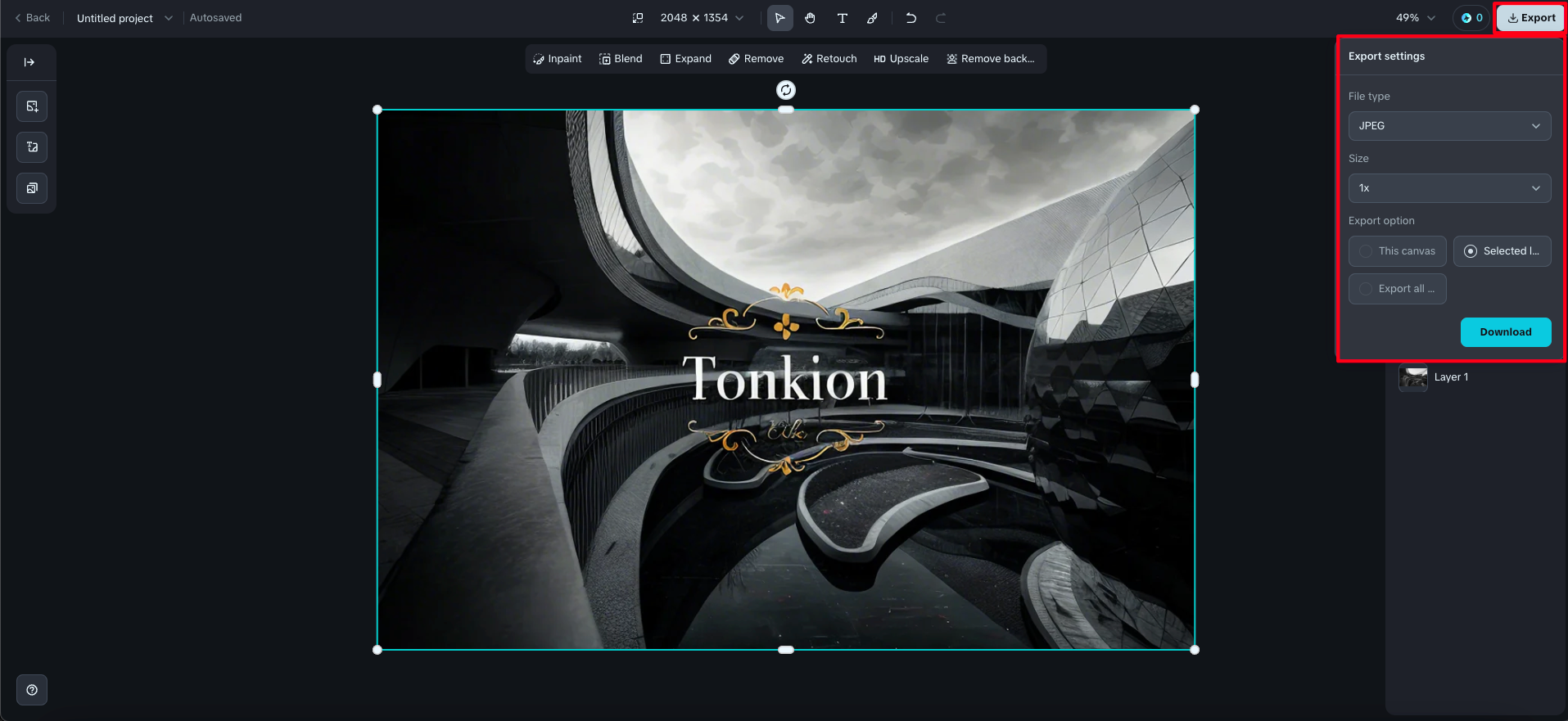Click the Autosaved status text

click(215, 18)
